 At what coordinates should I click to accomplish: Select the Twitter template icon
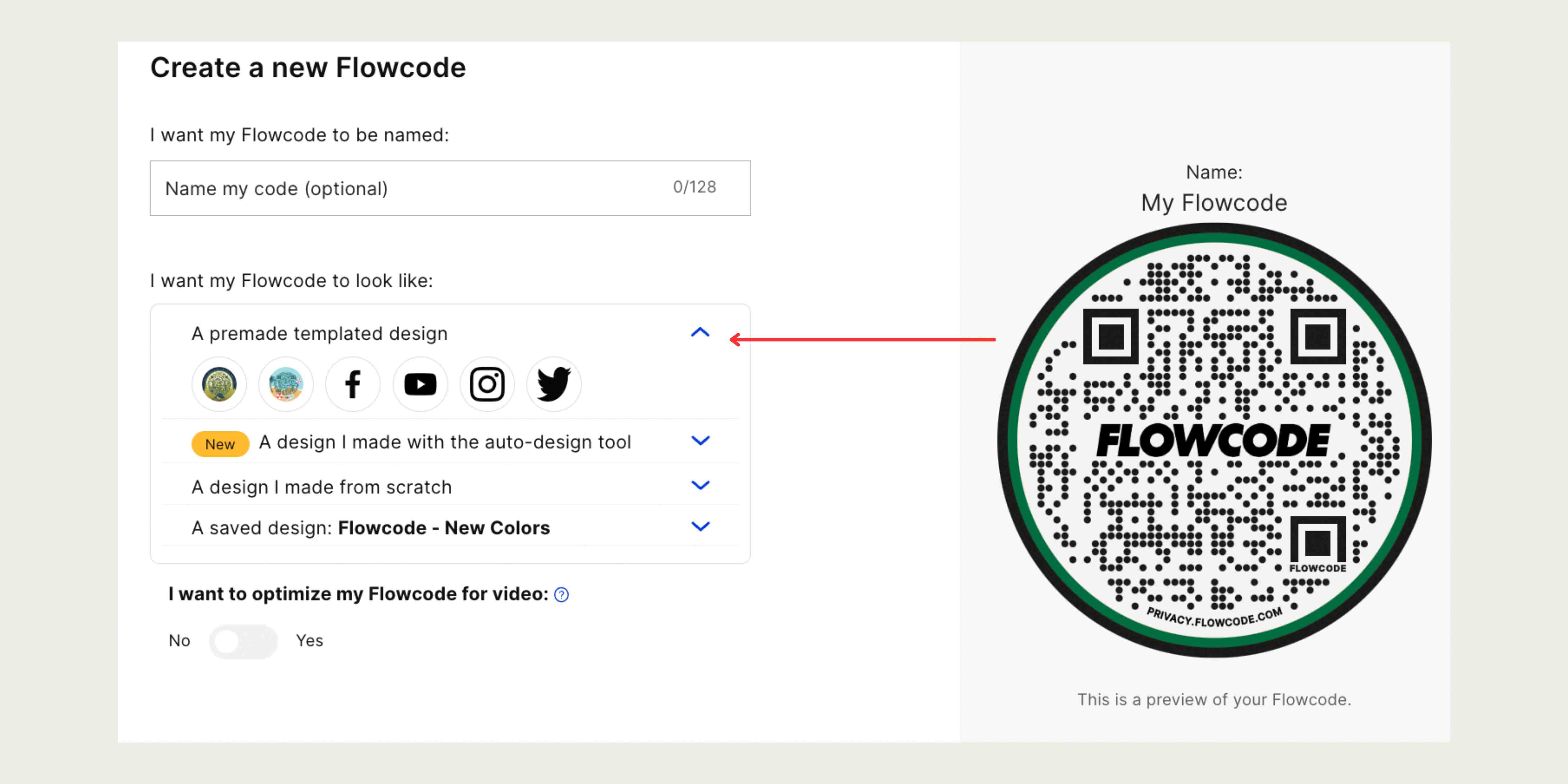[554, 384]
